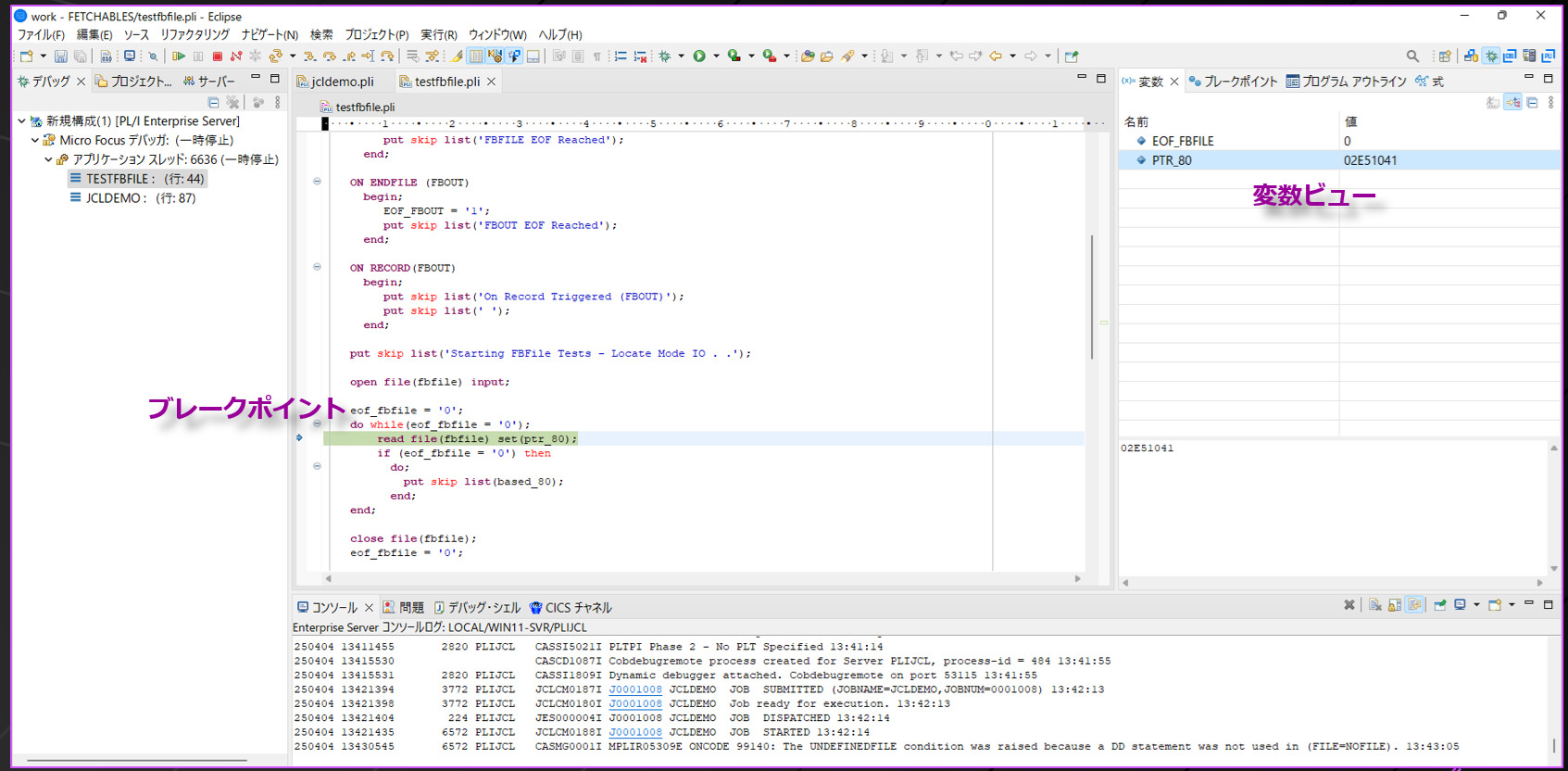Collapse the Micro Focus デバッガ tree node
1568x771 pixels.
click(35, 141)
